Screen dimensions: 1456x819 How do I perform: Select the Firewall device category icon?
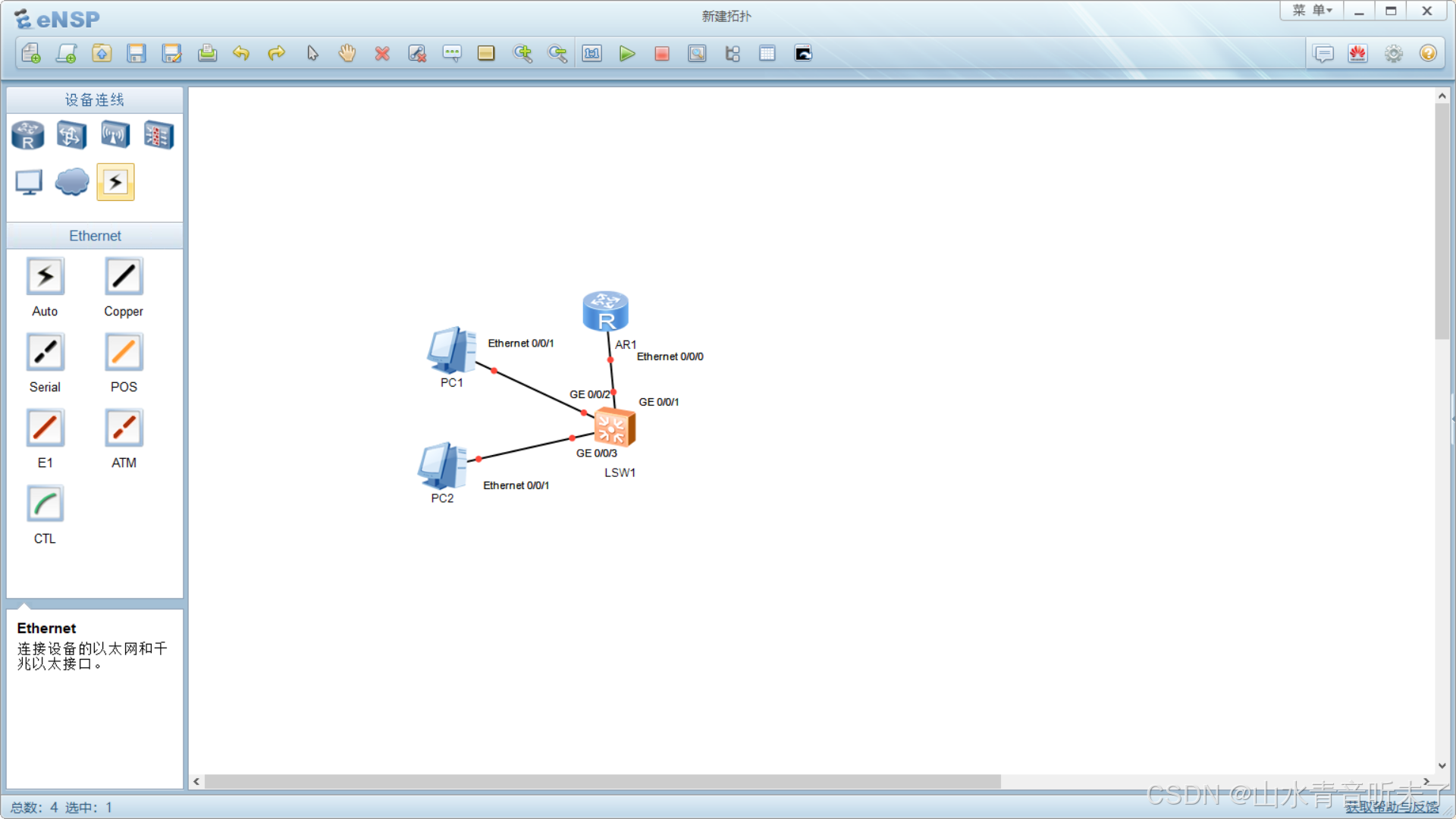pos(158,136)
